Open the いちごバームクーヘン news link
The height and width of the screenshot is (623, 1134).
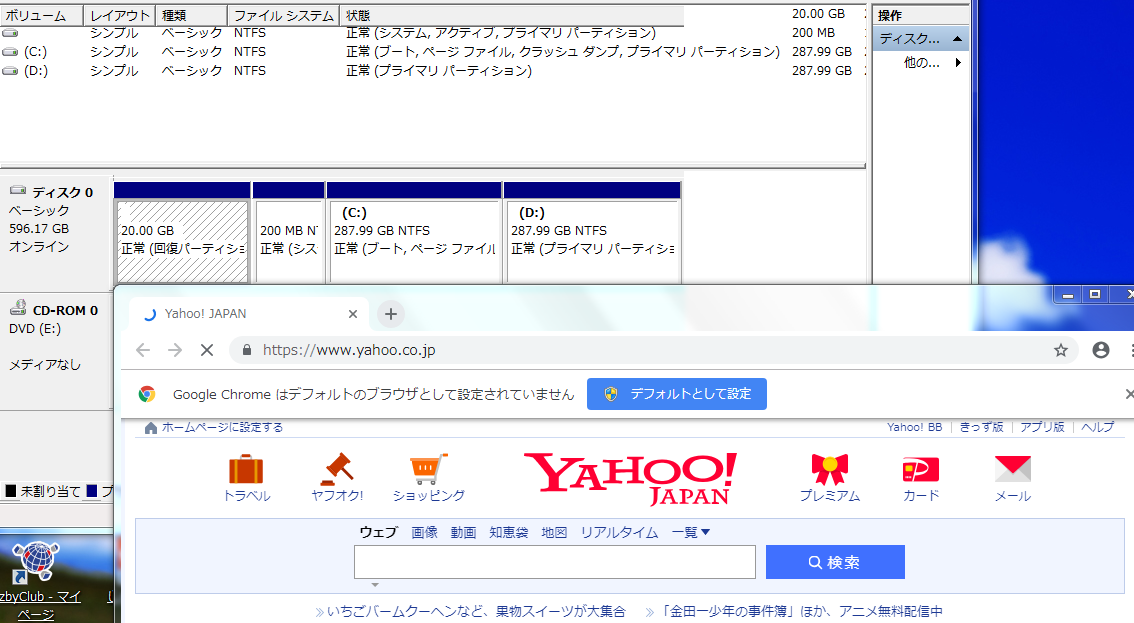[x=476, y=611]
